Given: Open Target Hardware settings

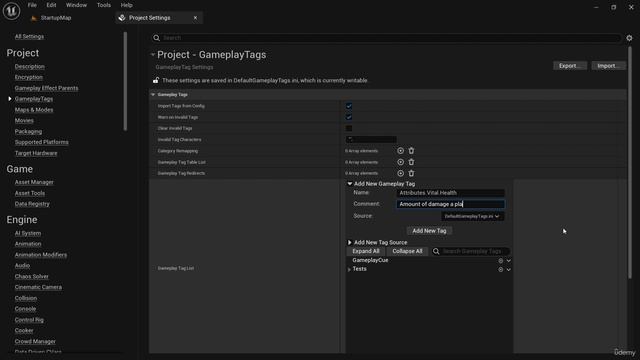Looking at the screenshot, I should [36, 153].
